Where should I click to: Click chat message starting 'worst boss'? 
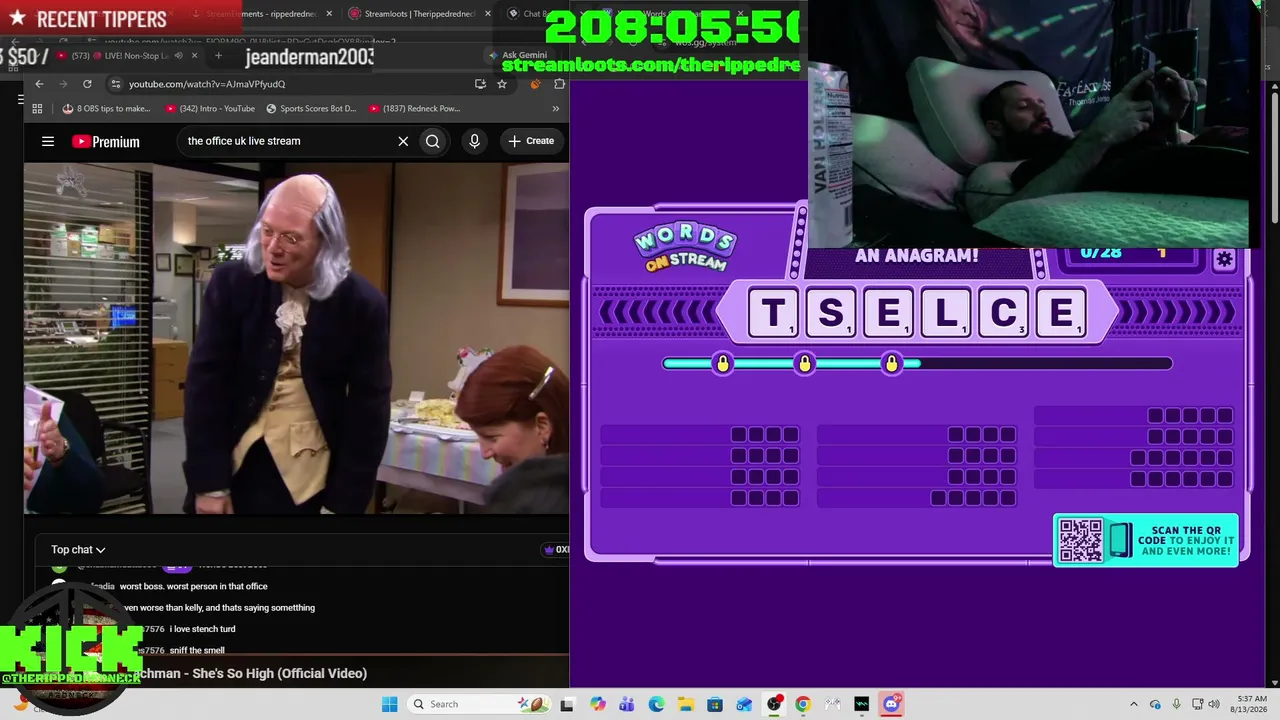coord(194,587)
